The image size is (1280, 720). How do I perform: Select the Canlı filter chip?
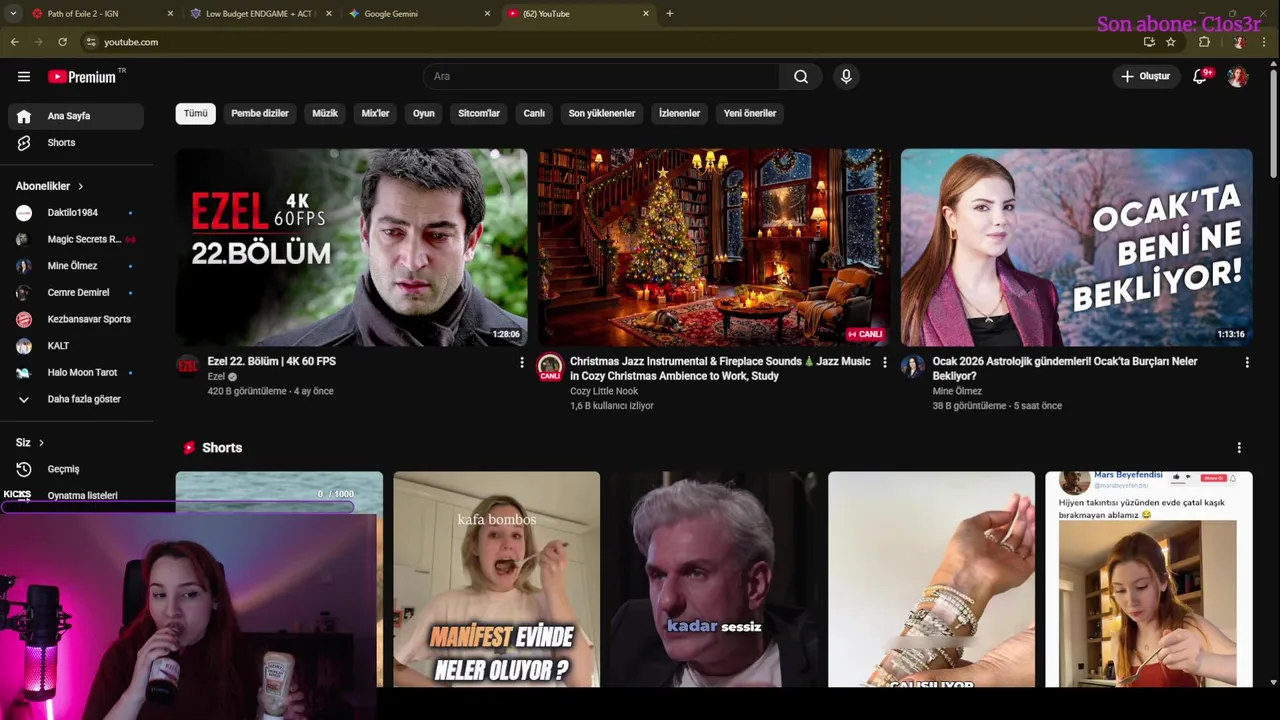click(x=534, y=113)
